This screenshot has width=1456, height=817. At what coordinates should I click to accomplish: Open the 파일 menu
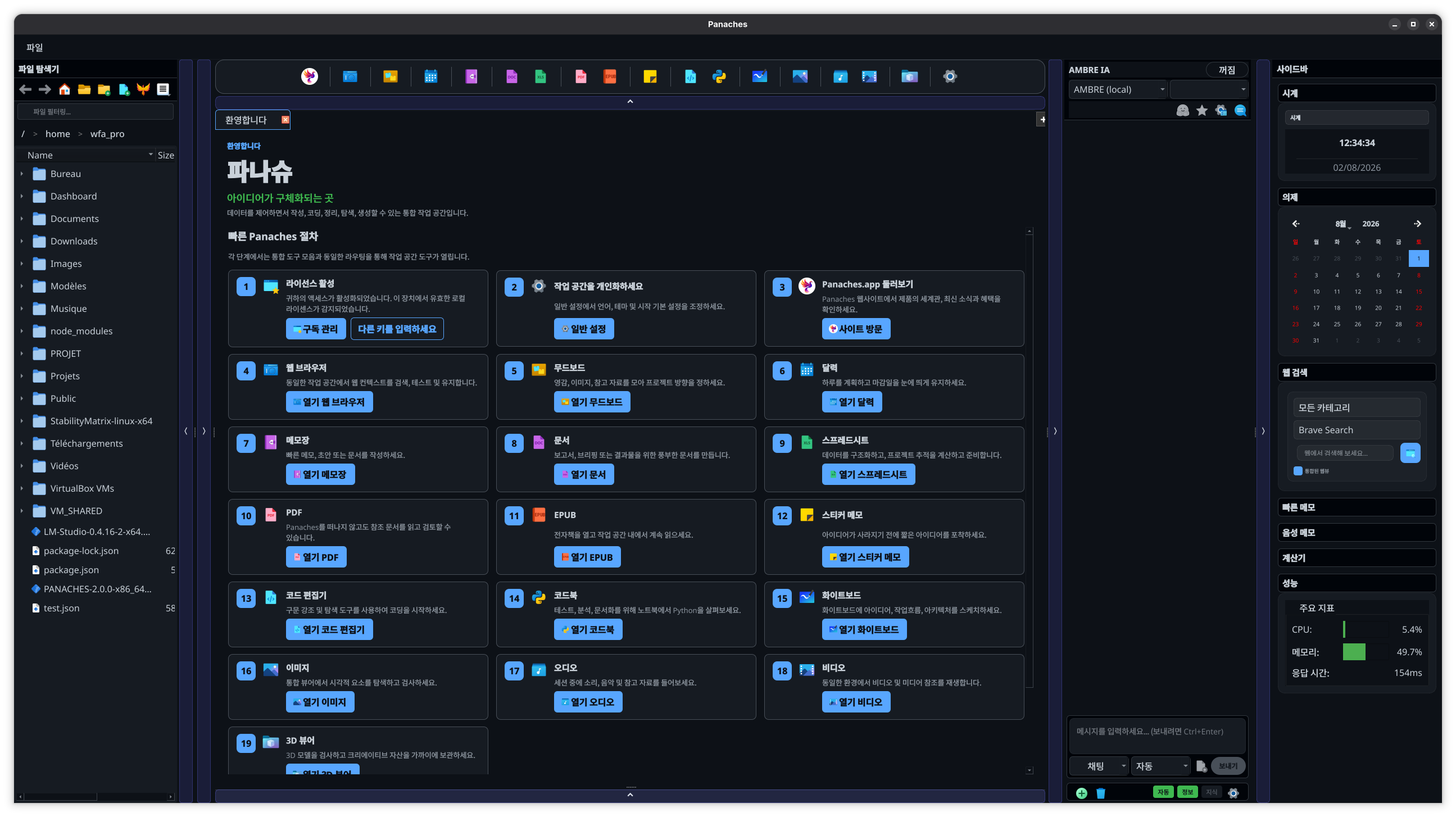point(34,47)
